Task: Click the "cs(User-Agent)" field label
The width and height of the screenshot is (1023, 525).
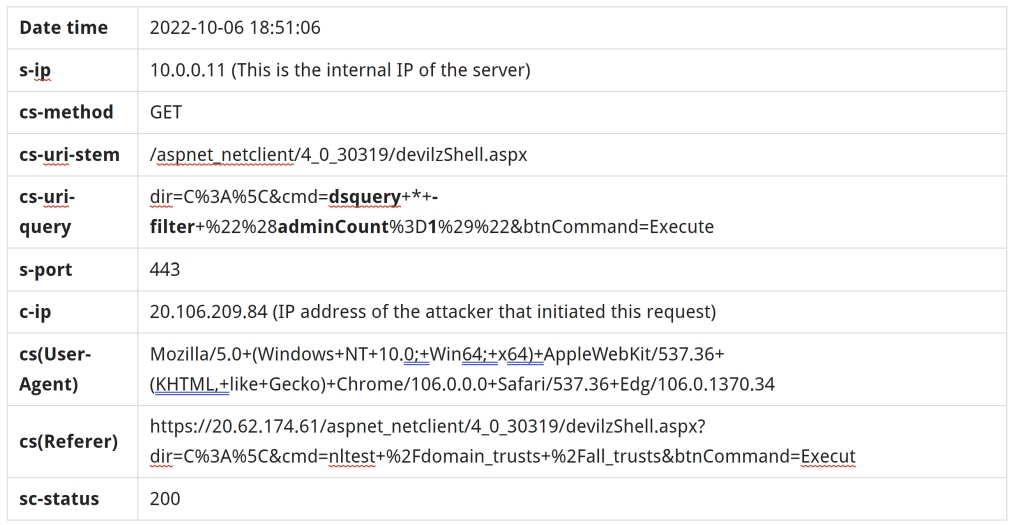Action: coord(55,369)
